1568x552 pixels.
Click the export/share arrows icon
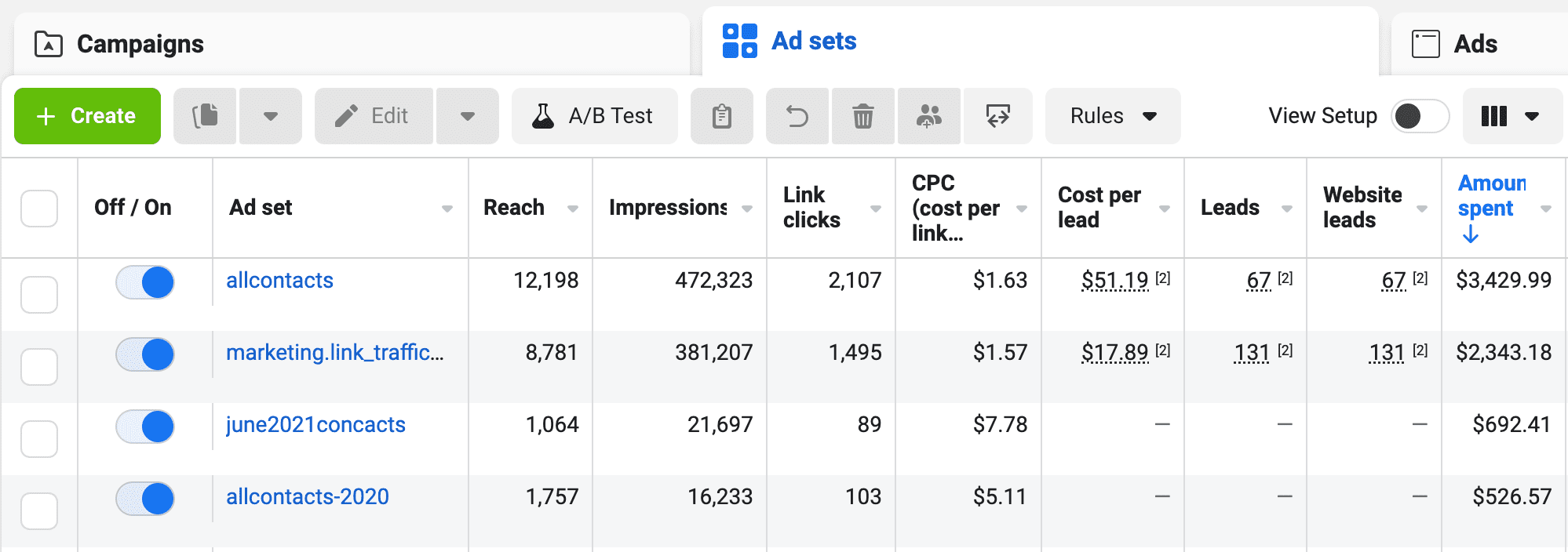pos(997,116)
